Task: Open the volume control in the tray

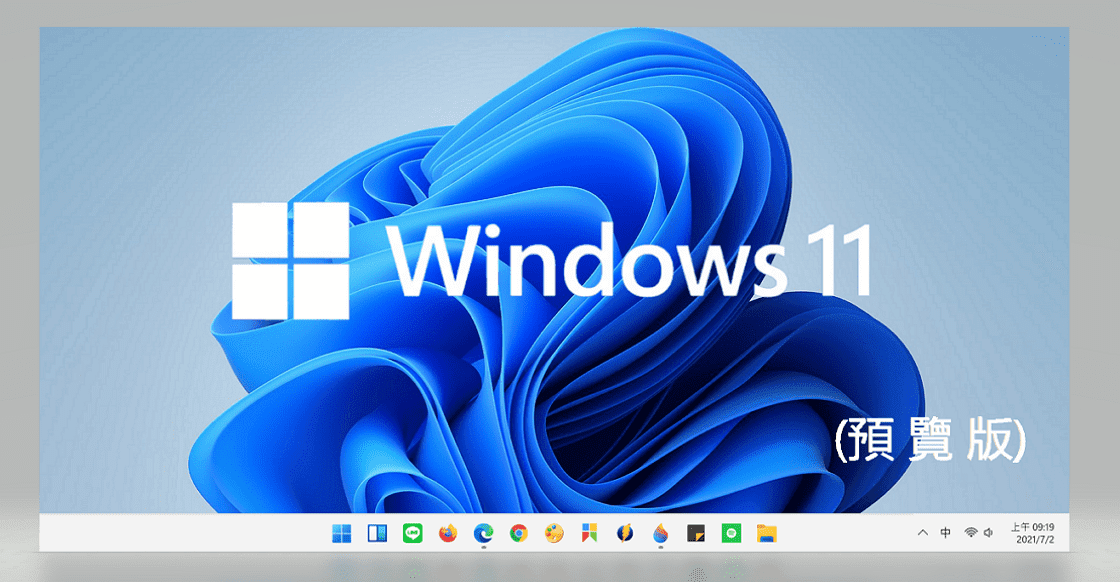Action: pos(988,533)
